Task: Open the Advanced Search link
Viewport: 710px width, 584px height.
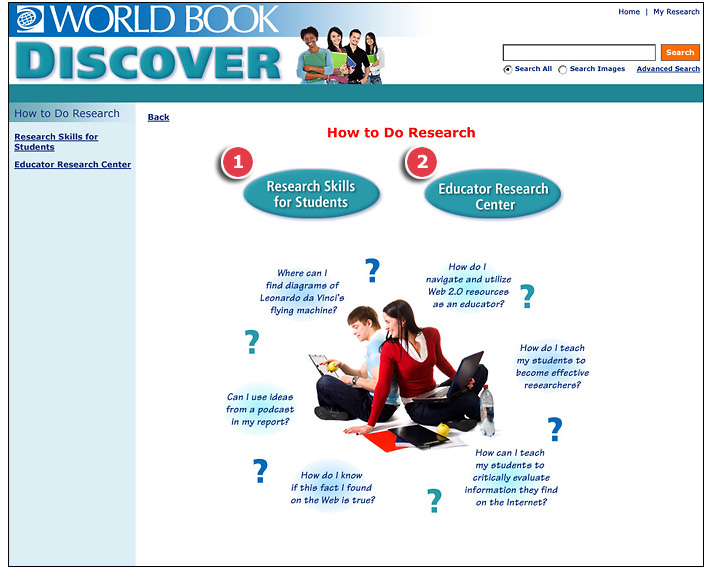Action: pyautogui.click(x=668, y=69)
